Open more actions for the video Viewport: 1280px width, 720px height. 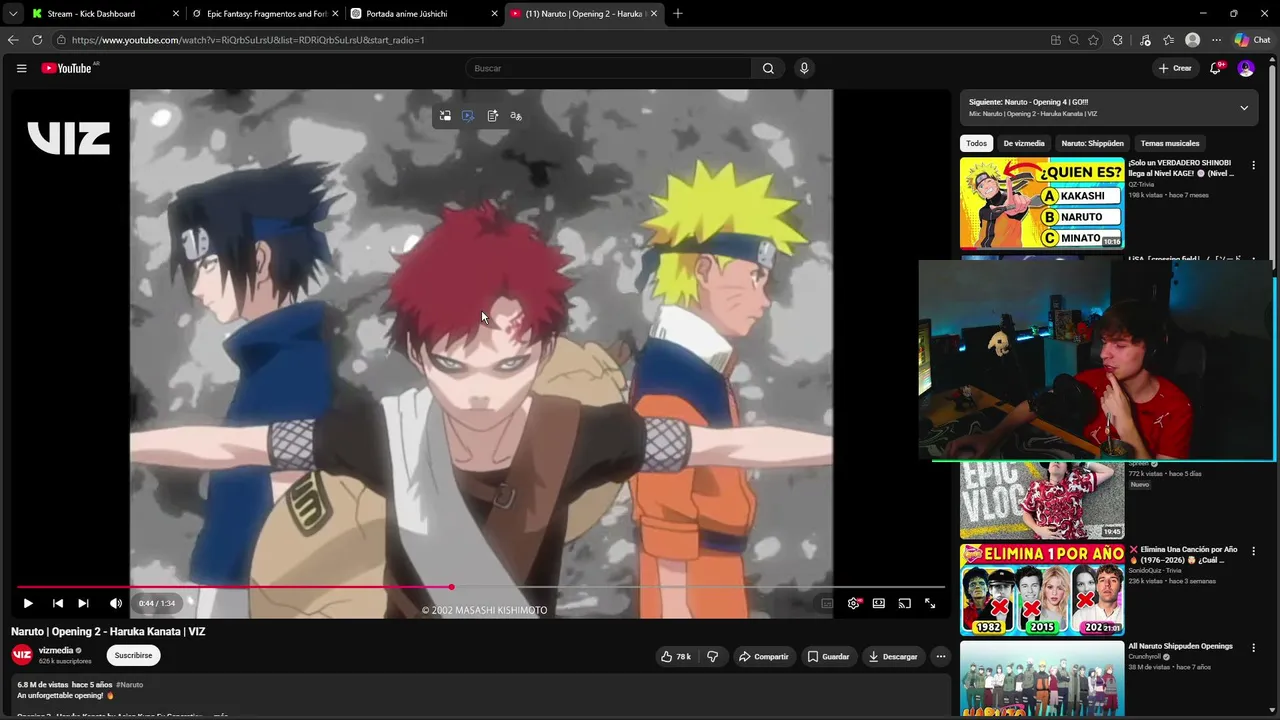click(x=940, y=656)
